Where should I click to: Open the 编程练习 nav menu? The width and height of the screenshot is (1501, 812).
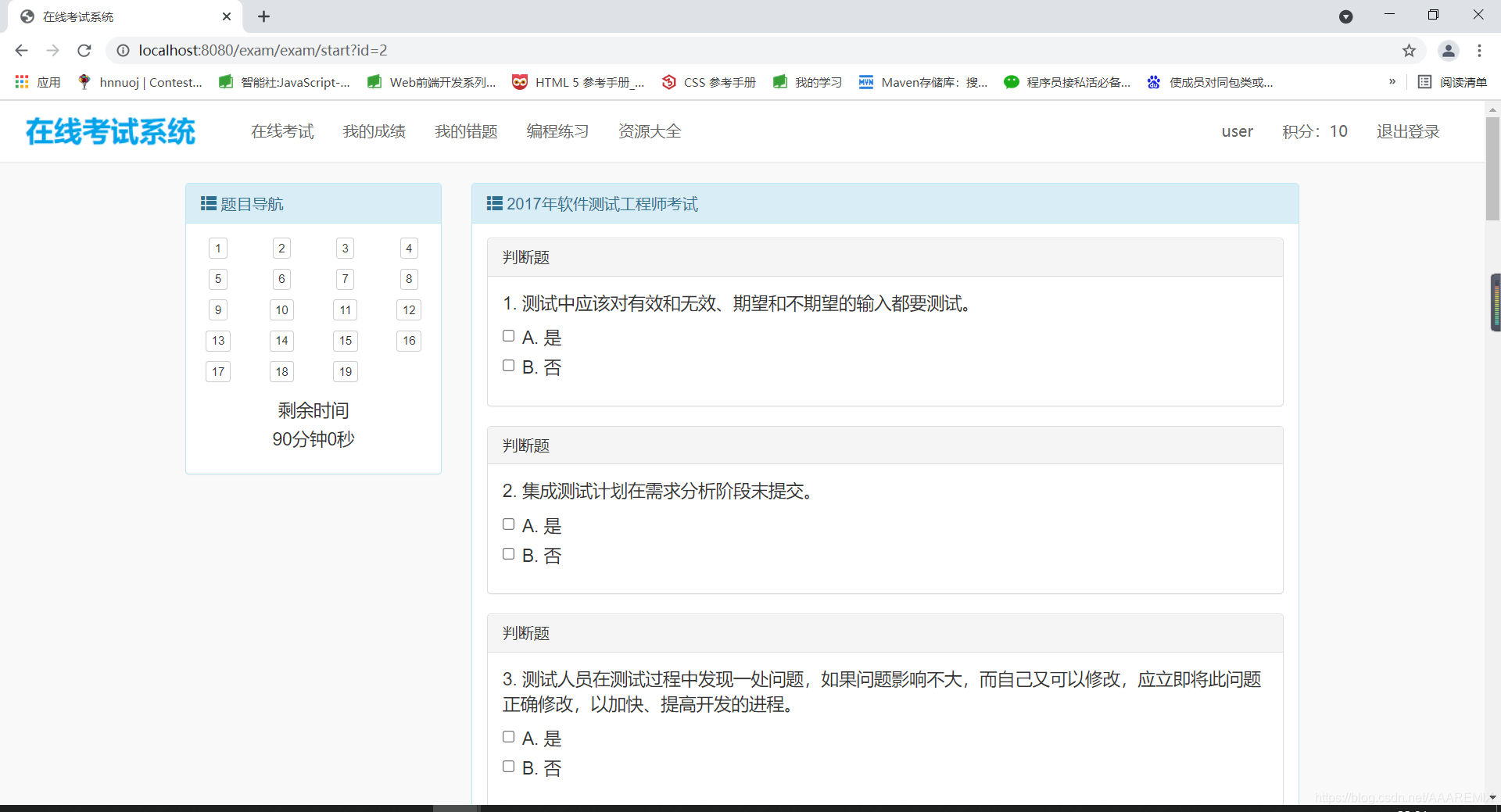pos(557,131)
